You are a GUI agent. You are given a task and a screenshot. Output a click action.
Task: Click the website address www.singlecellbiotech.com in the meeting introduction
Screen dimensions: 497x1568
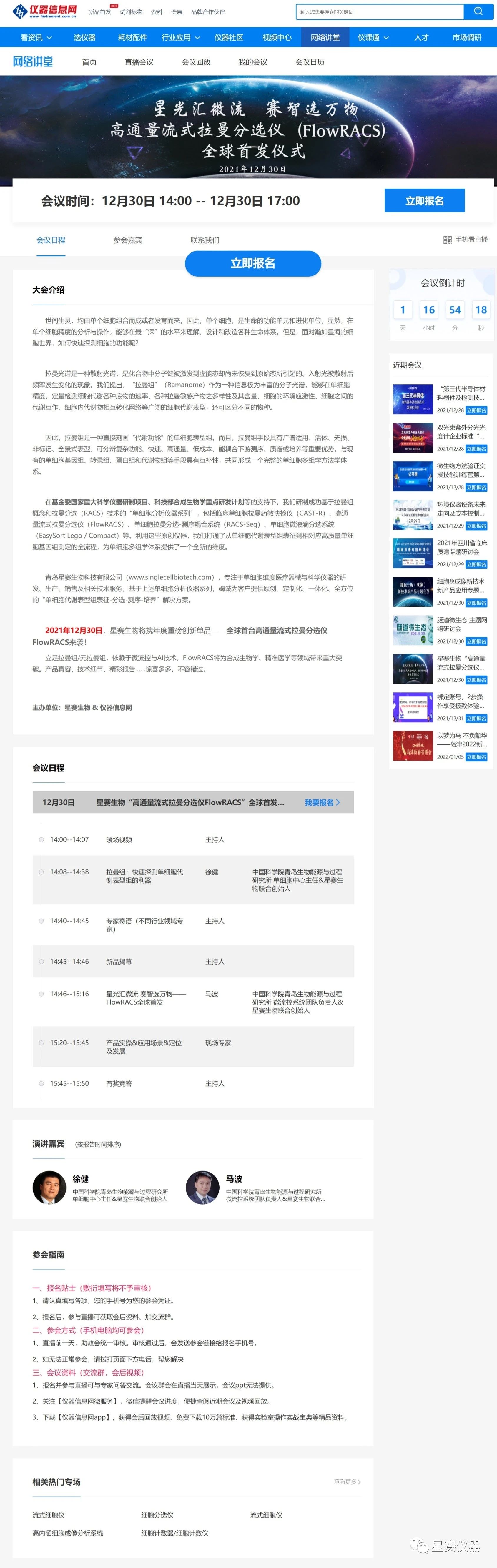tap(171, 577)
